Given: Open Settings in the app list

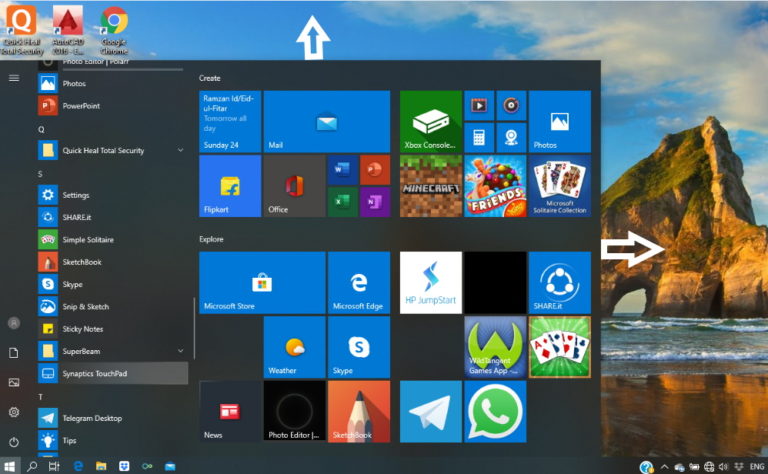Looking at the screenshot, I should click(112, 195).
